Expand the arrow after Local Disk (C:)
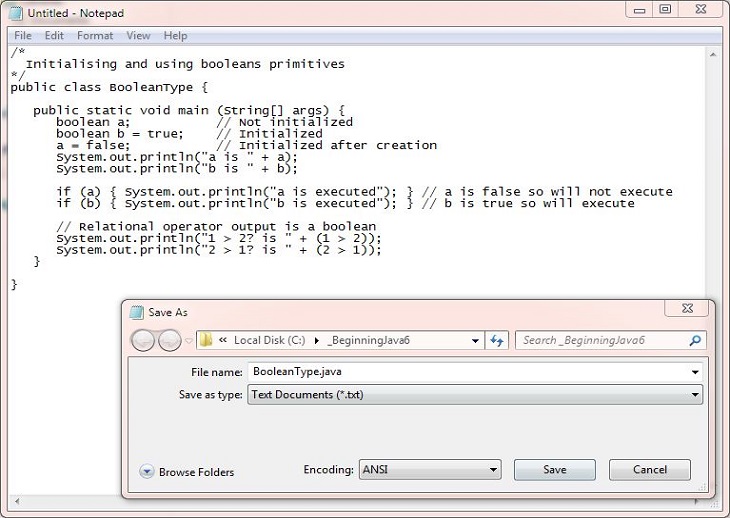Image resolution: width=730 pixels, height=518 pixels. point(317,341)
